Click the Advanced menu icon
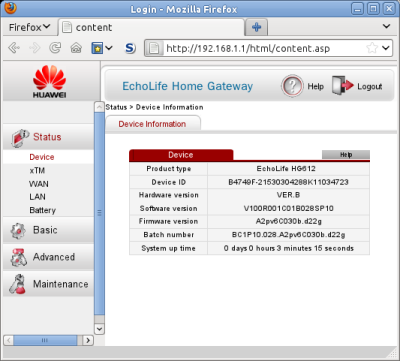The width and height of the screenshot is (400, 361). coord(19,257)
